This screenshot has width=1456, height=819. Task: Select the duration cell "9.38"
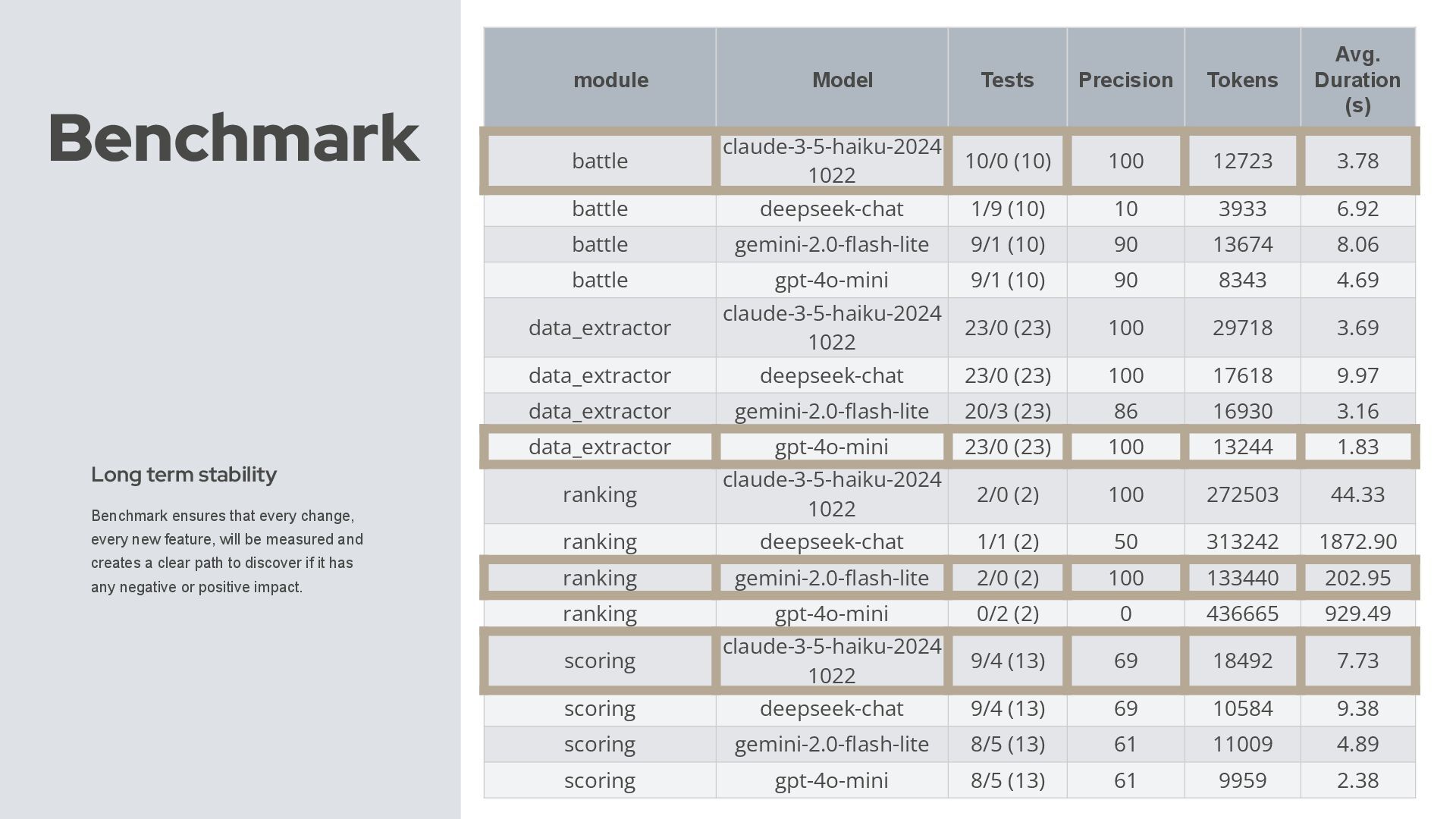tap(1357, 708)
